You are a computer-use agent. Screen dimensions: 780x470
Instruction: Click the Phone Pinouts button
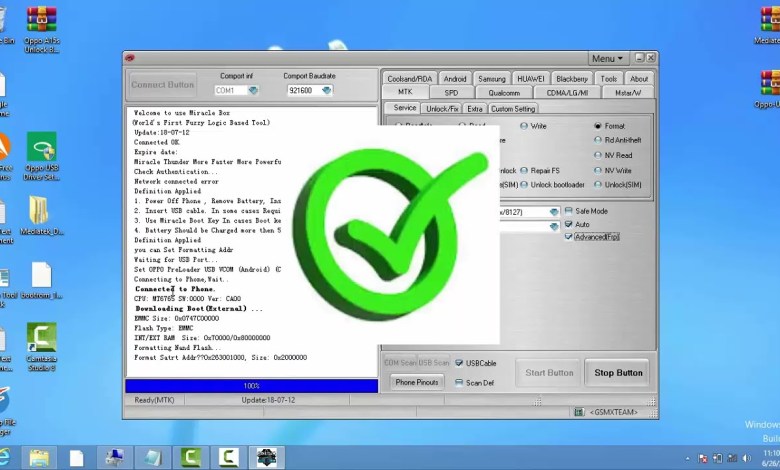(x=417, y=382)
